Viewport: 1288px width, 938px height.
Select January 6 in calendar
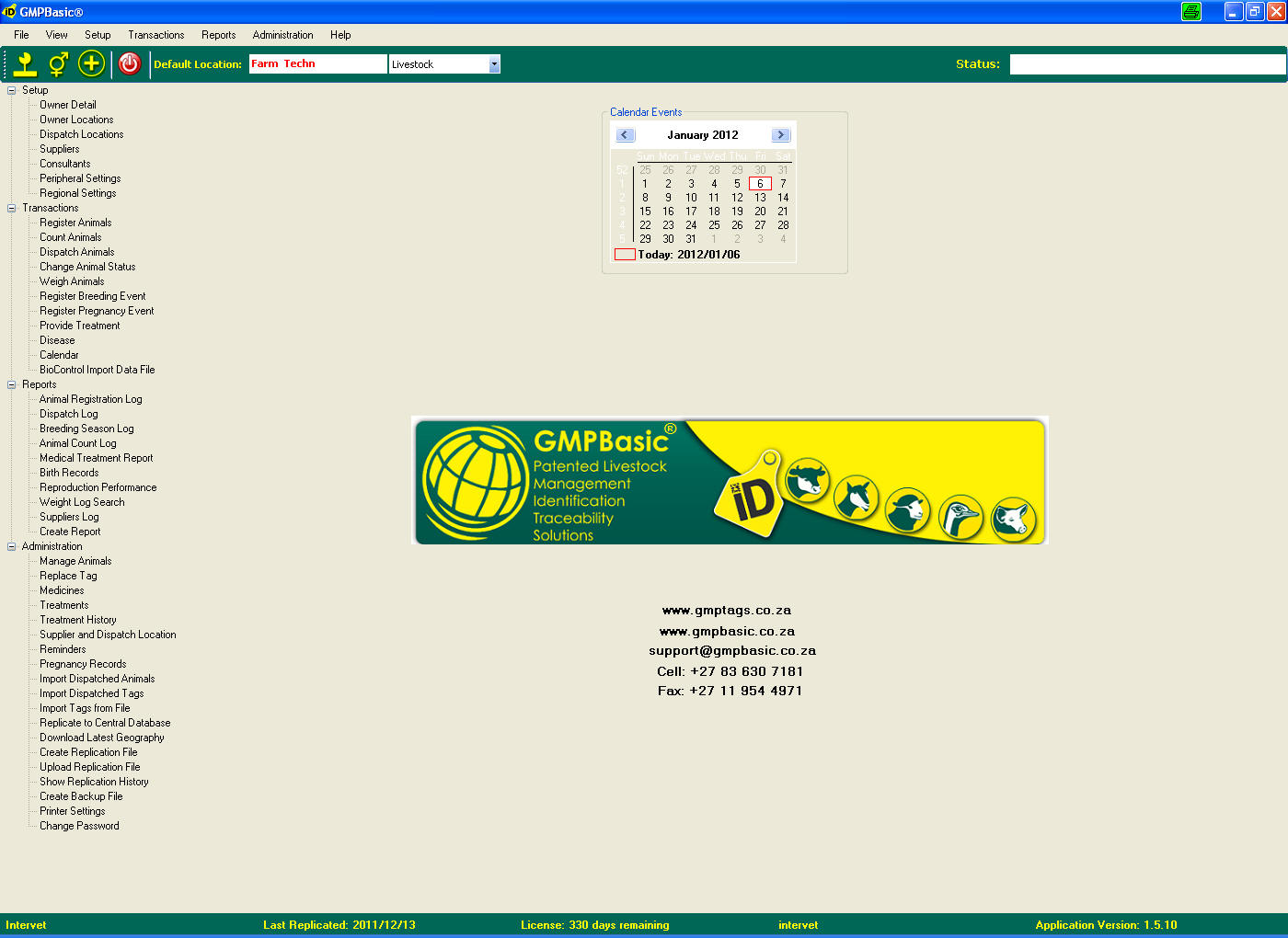[760, 184]
